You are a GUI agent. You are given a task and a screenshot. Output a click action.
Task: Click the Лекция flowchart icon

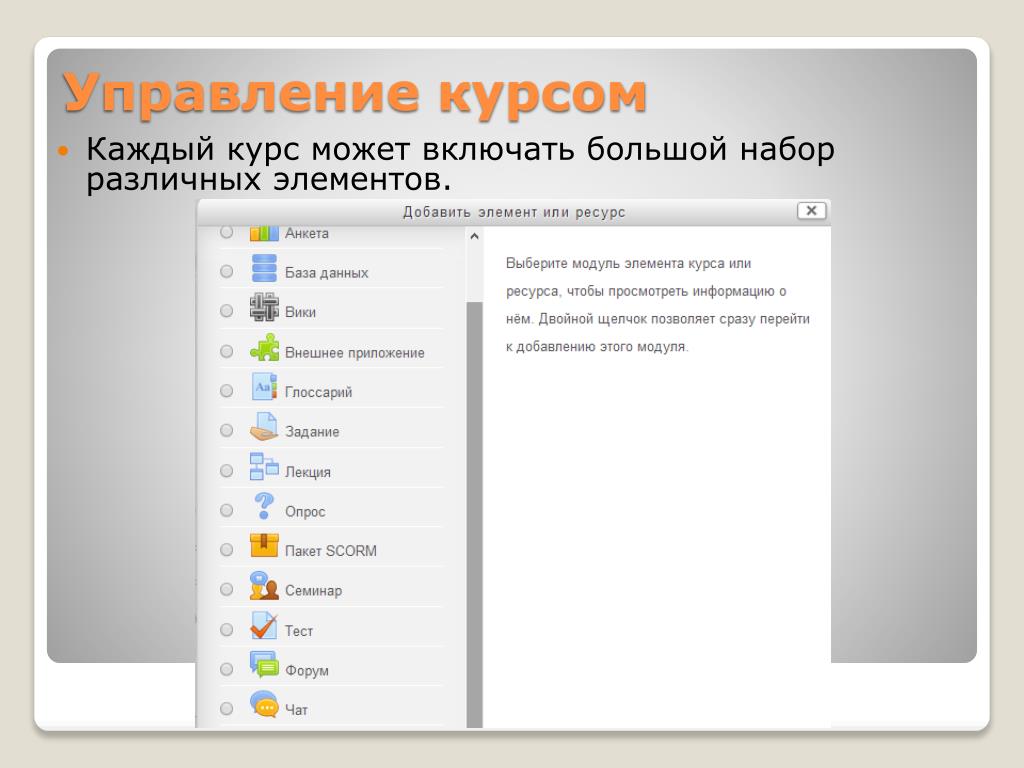click(264, 466)
